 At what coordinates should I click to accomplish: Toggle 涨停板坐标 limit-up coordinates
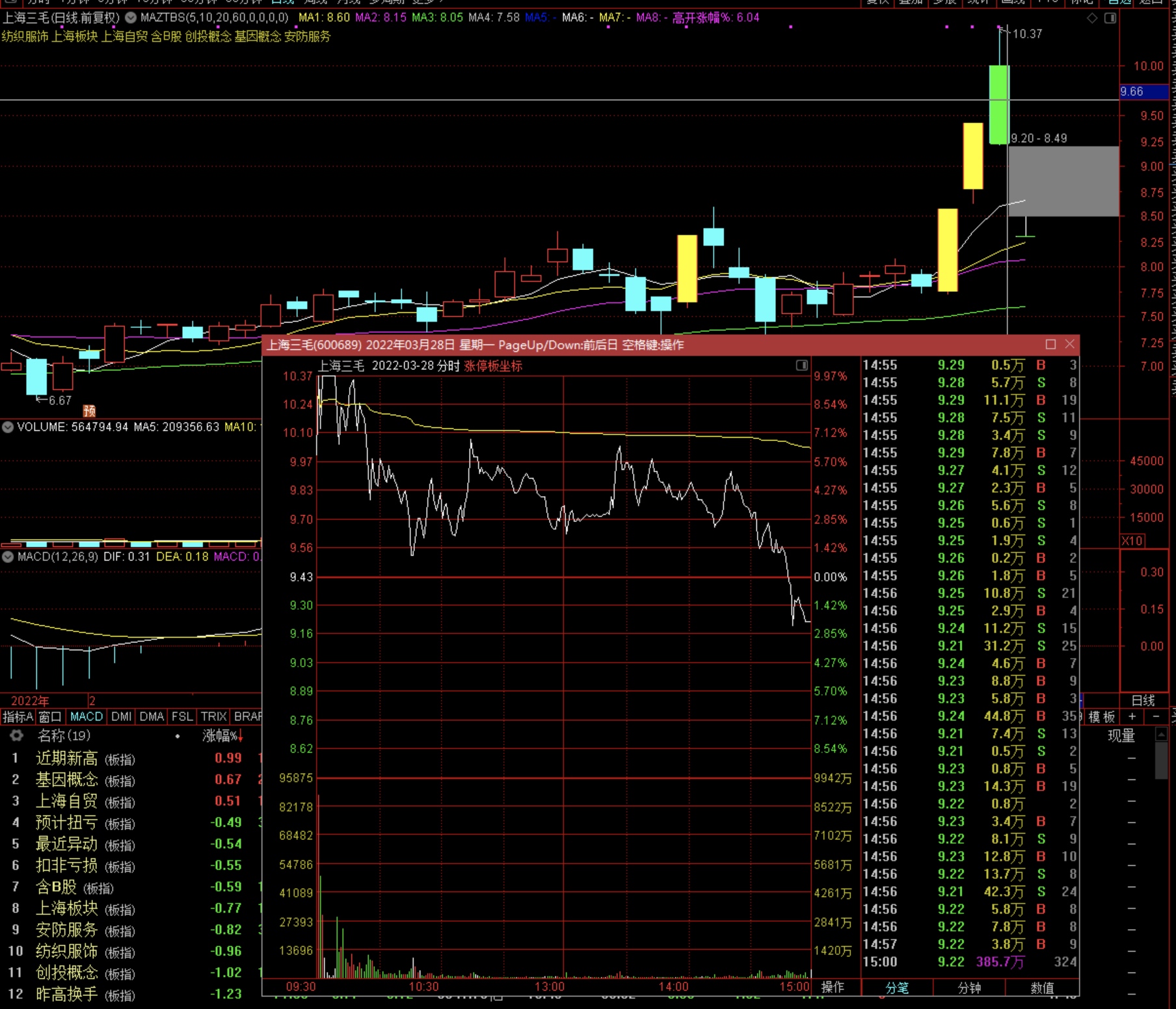tap(492, 366)
